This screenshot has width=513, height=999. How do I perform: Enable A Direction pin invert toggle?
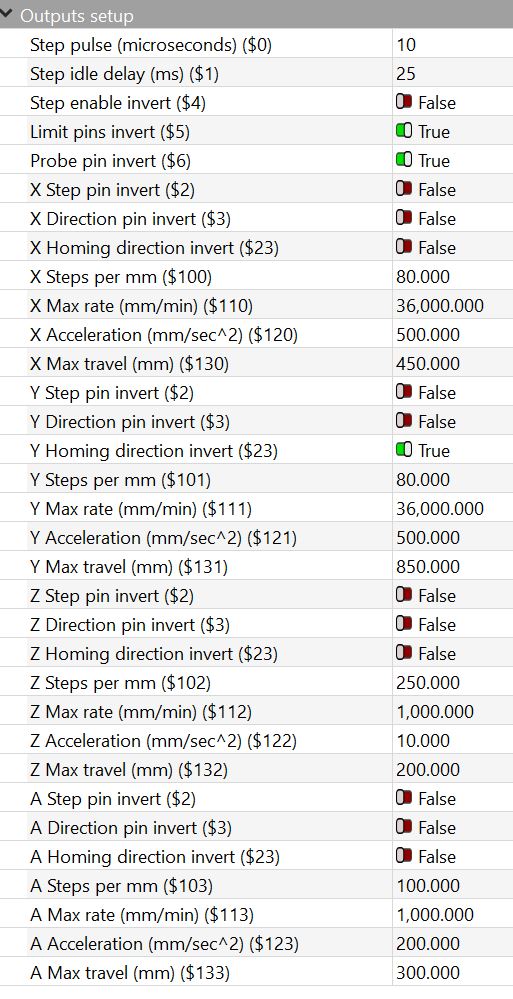tap(404, 827)
